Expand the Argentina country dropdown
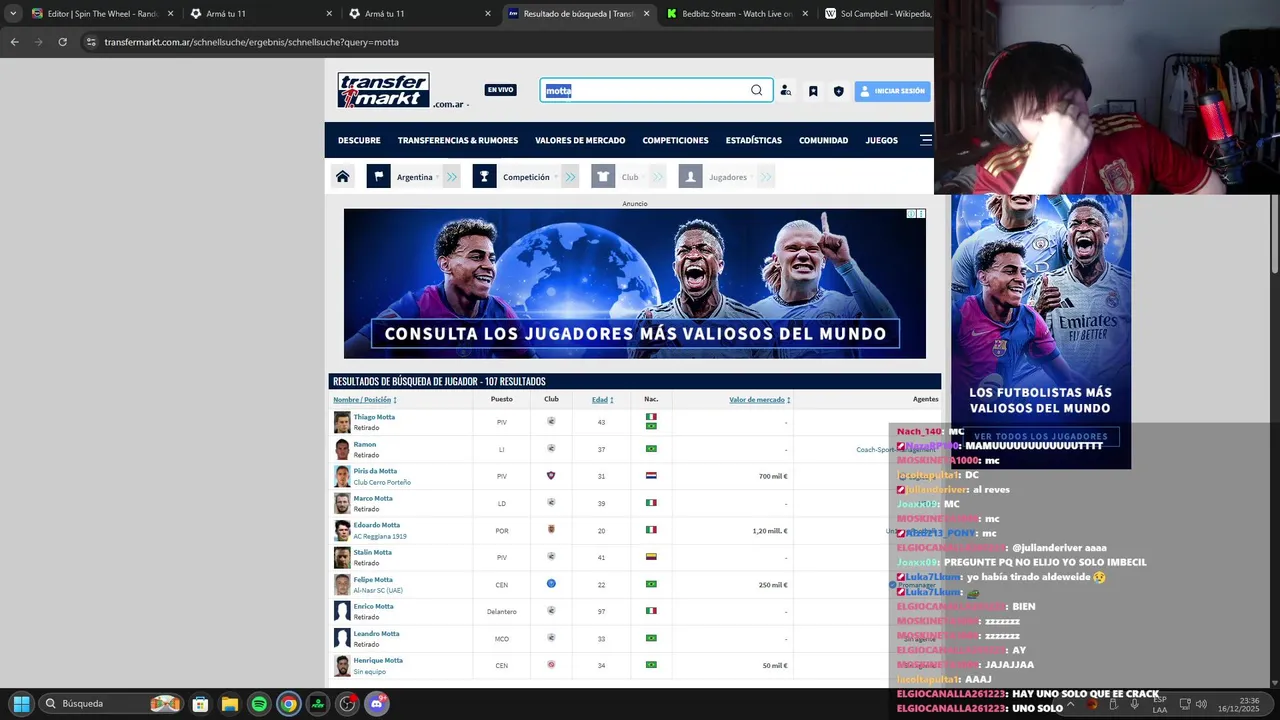The height and width of the screenshot is (720, 1280). (416, 177)
